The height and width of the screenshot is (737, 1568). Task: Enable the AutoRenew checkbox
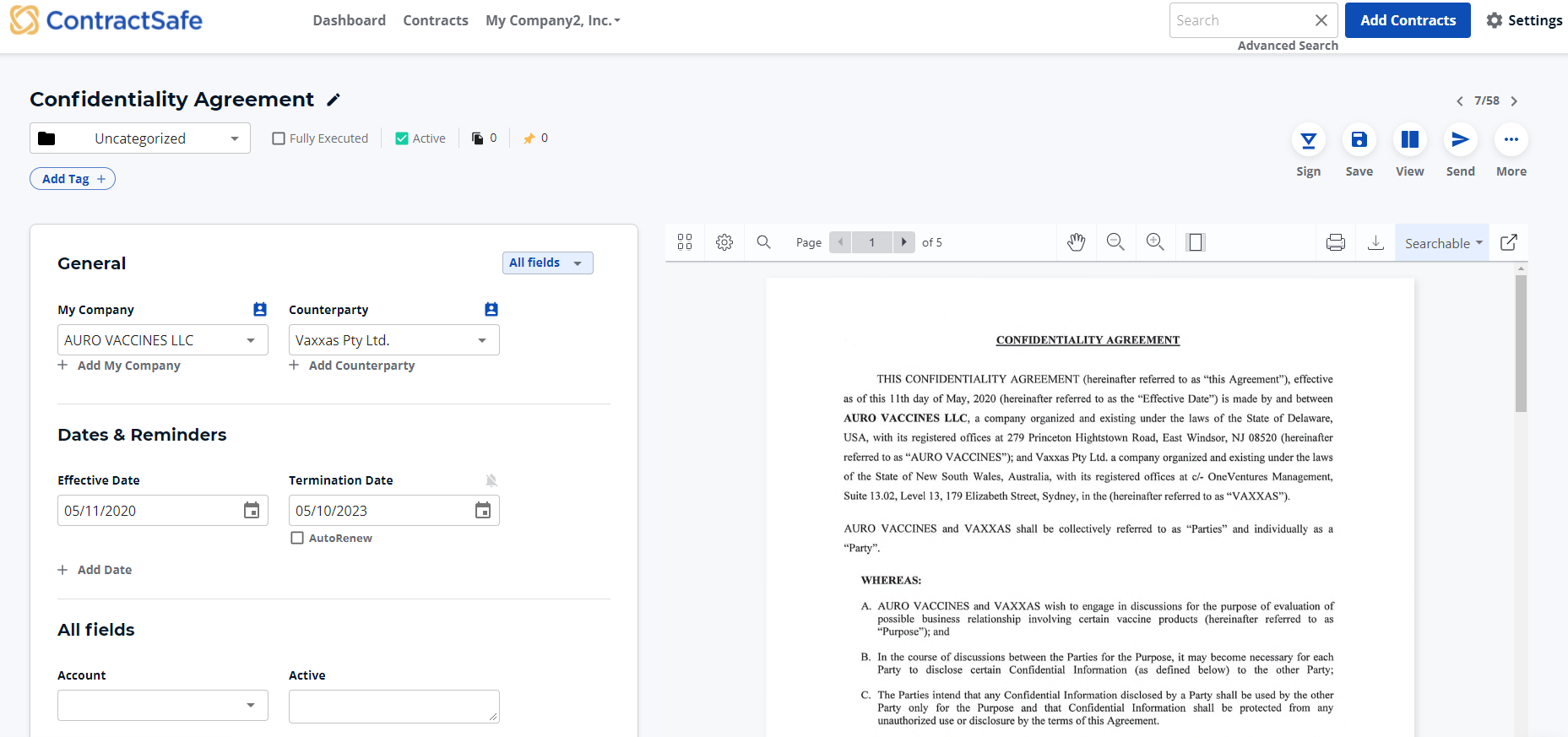pyautogui.click(x=297, y=538)
